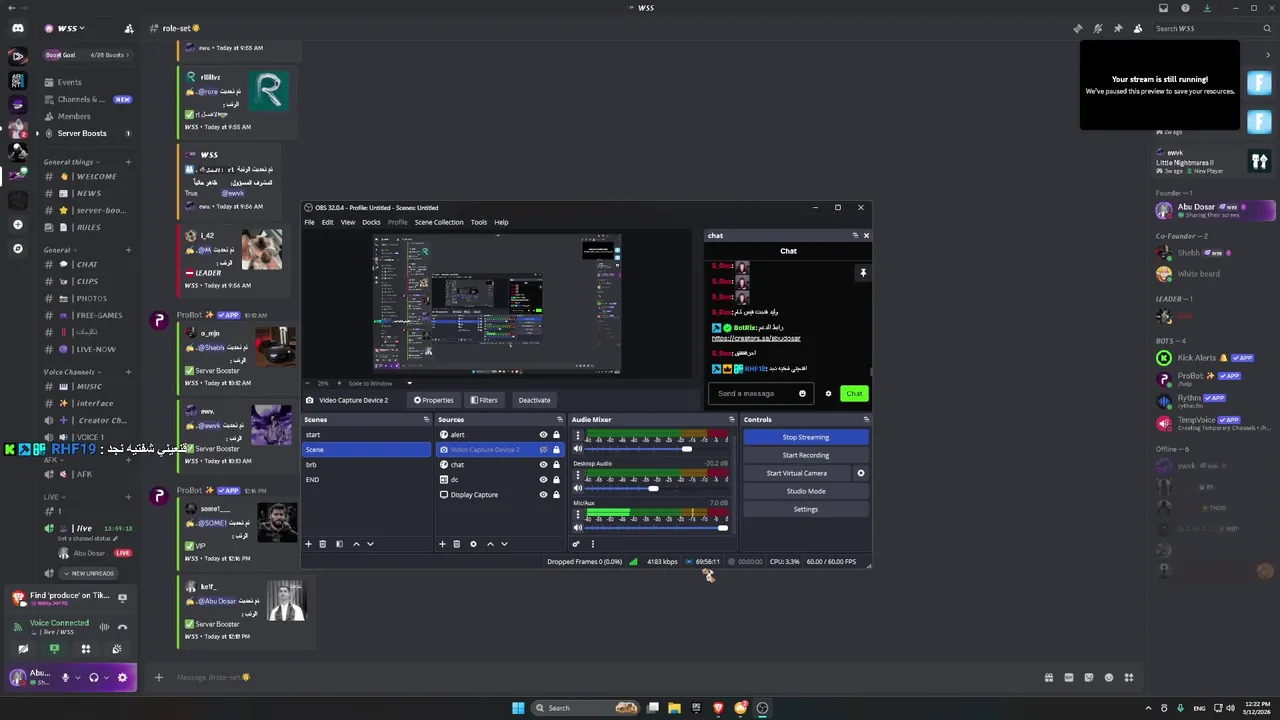Click Start Recording button

[x=806, y=455]
